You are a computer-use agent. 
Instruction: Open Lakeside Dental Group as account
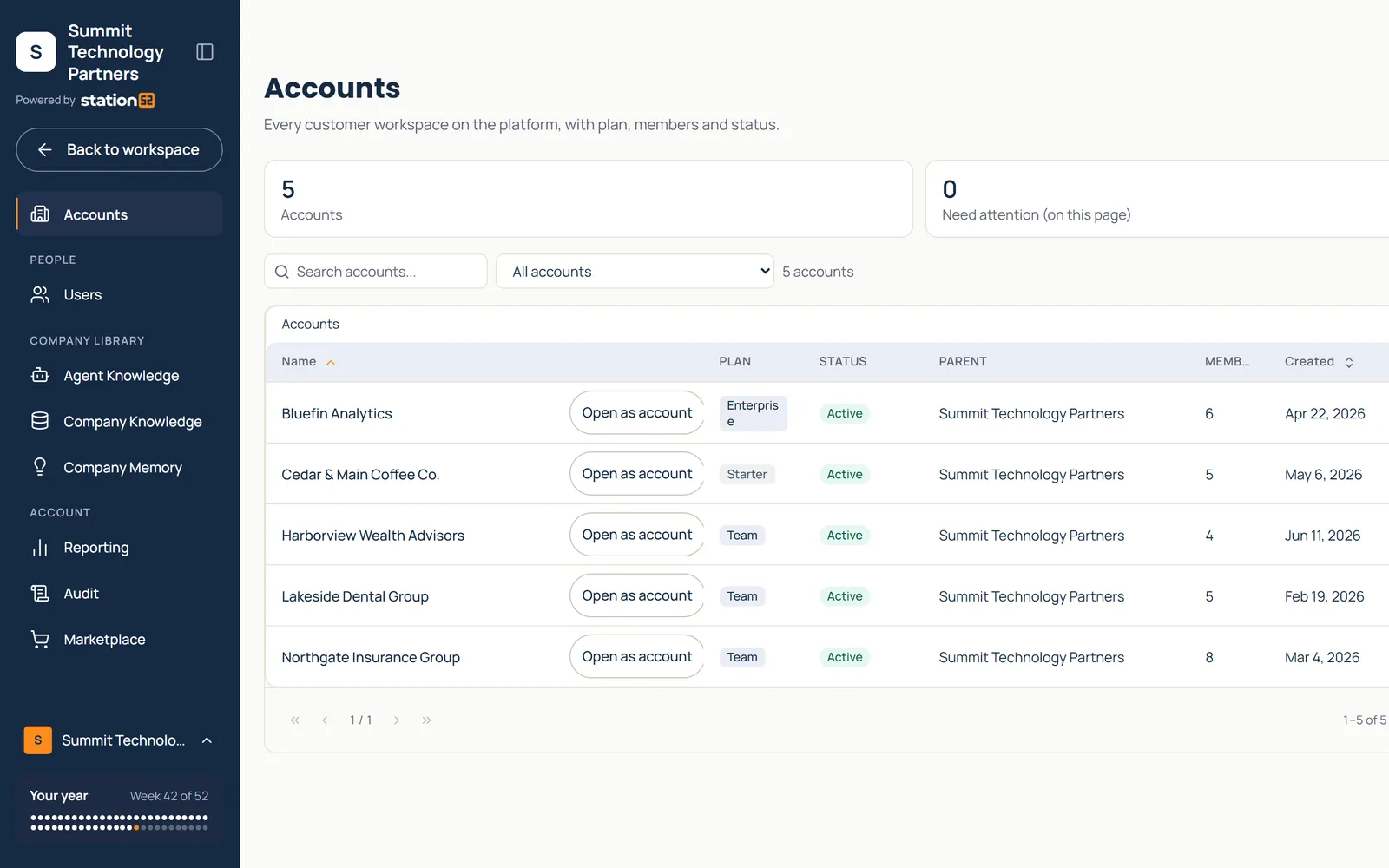pos(637,595)
